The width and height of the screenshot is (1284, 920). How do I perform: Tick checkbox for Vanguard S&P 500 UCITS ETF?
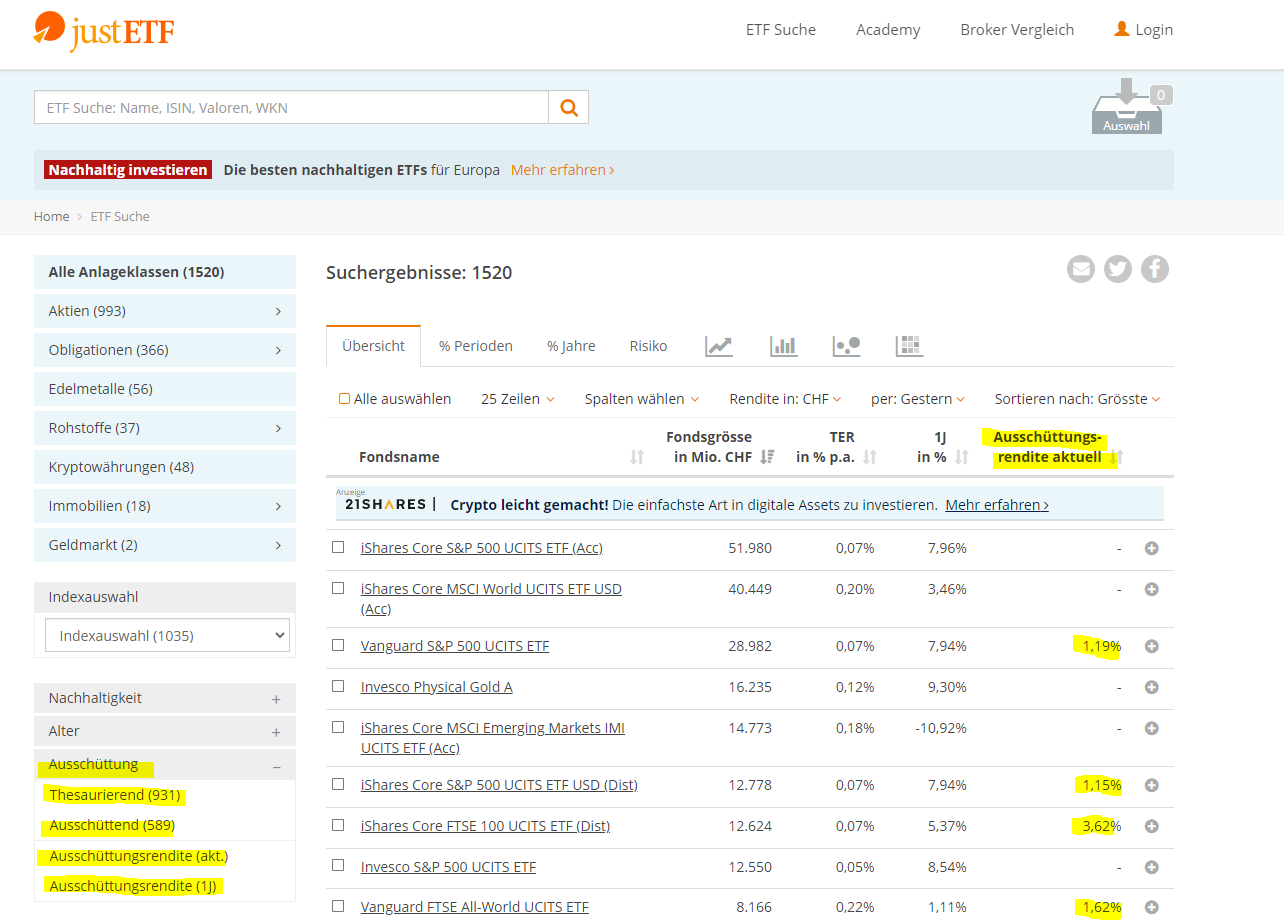[x=338, y=645]
